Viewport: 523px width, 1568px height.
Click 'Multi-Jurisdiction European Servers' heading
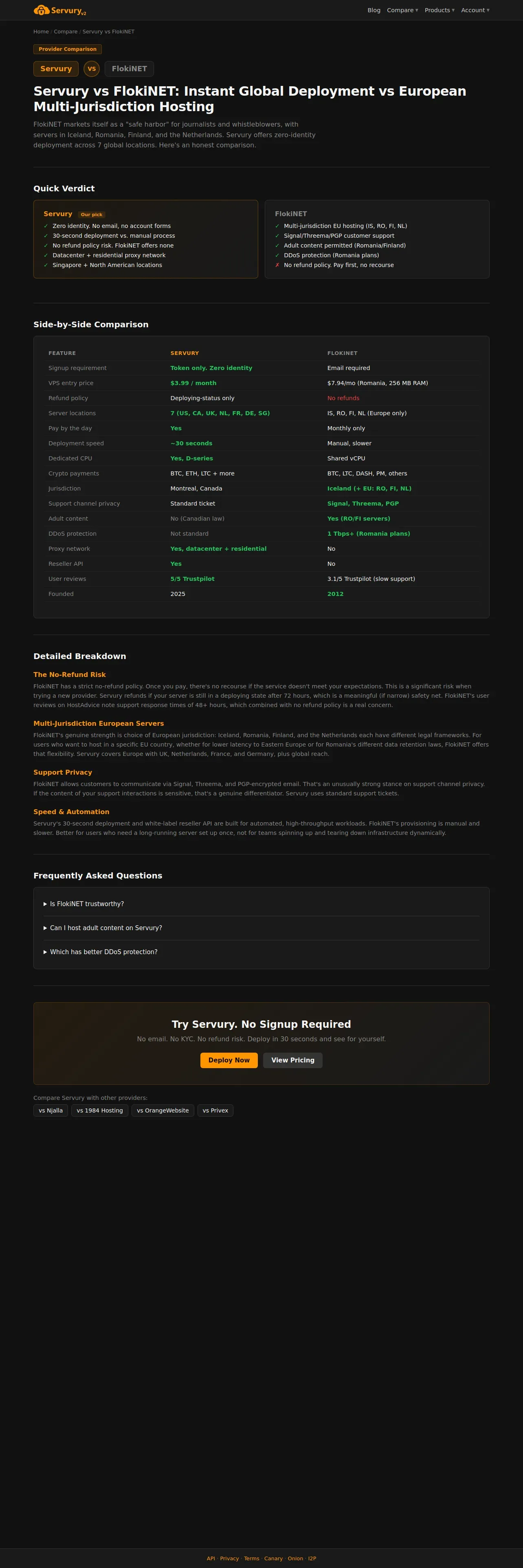click(x=99, y=724)
